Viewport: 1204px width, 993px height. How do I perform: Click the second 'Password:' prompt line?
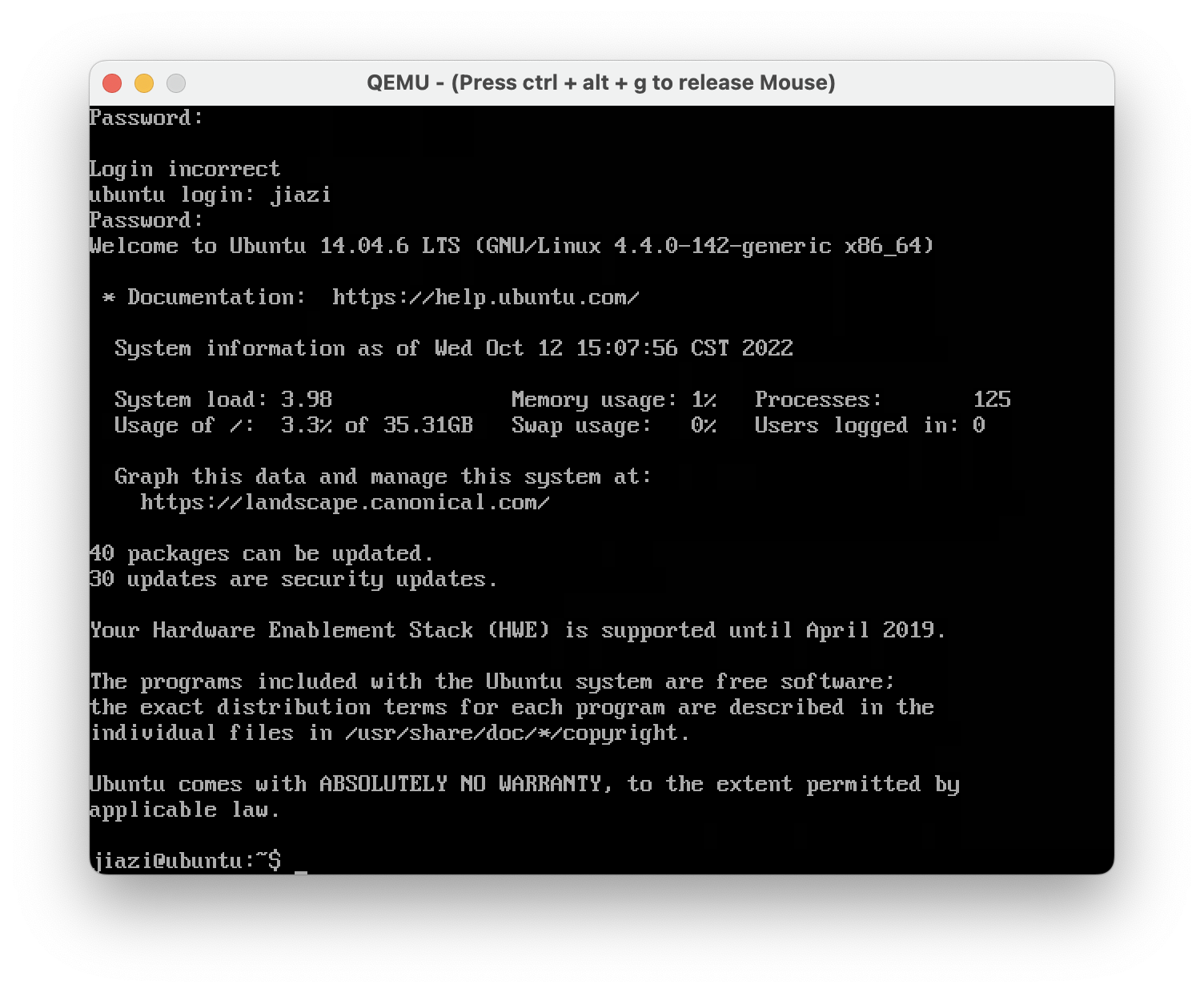(146, 220)
